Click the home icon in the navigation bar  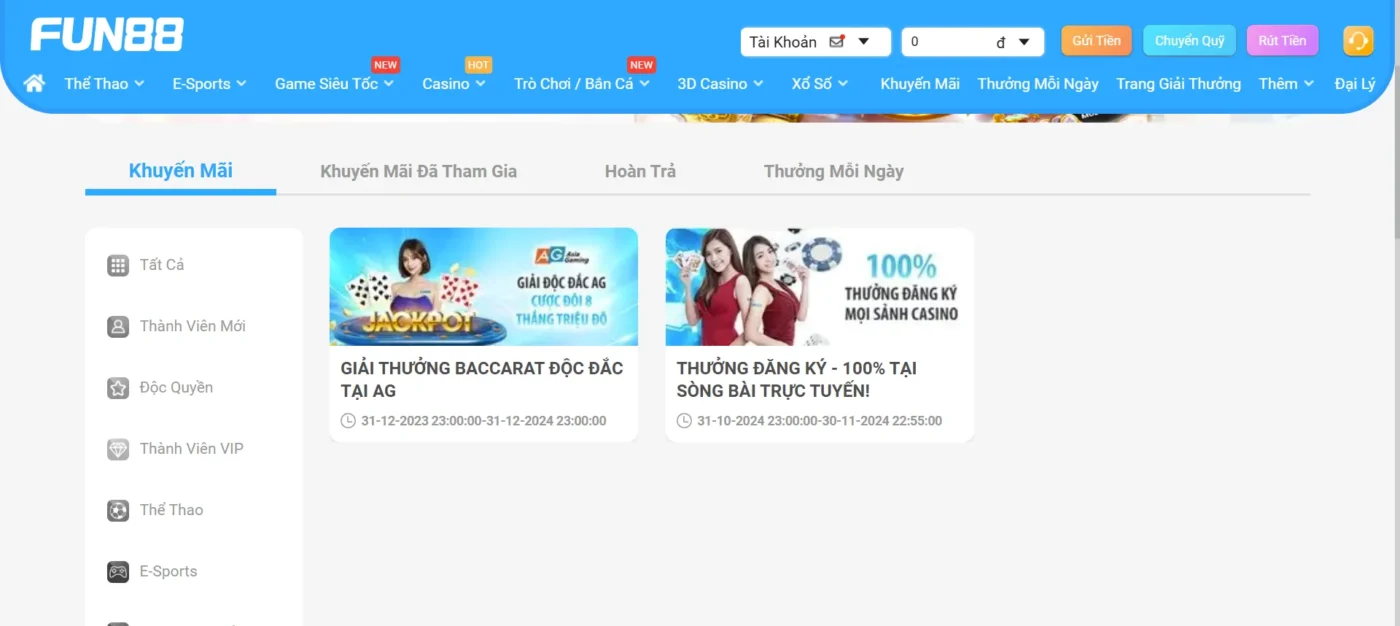pyautogui.click(x=34, y=83)
